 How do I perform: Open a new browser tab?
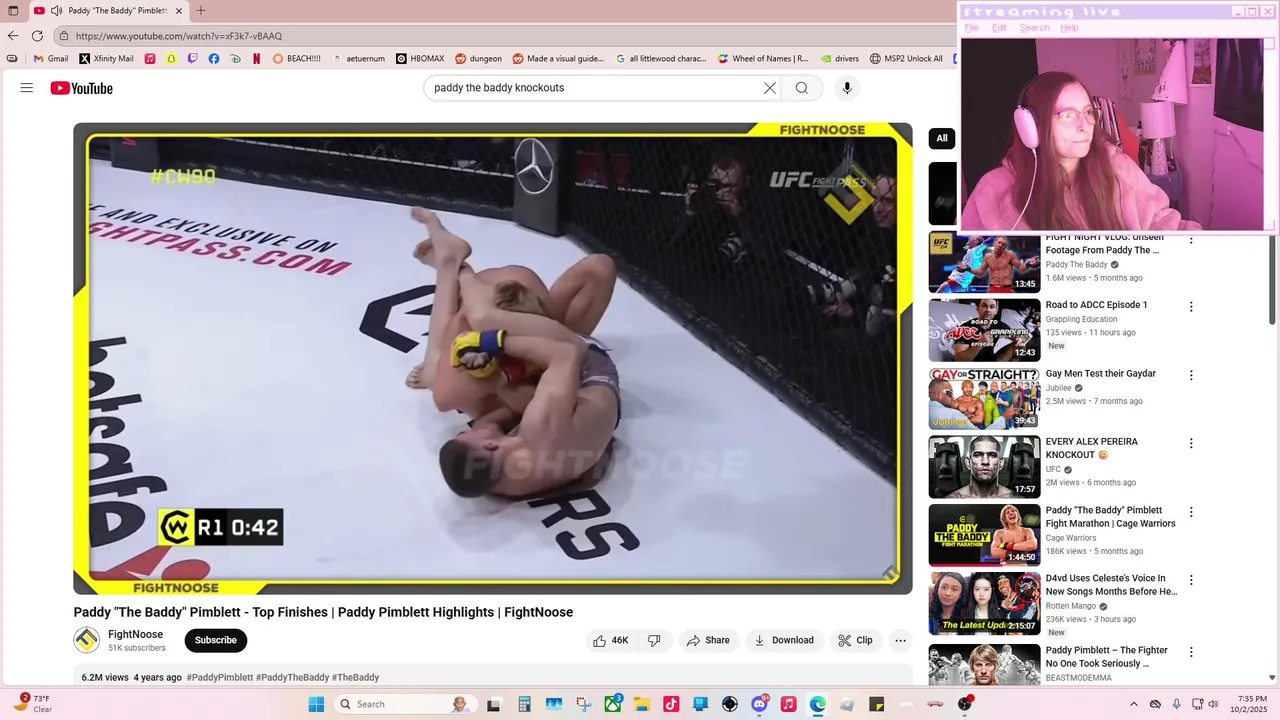(x=201, y=10)
